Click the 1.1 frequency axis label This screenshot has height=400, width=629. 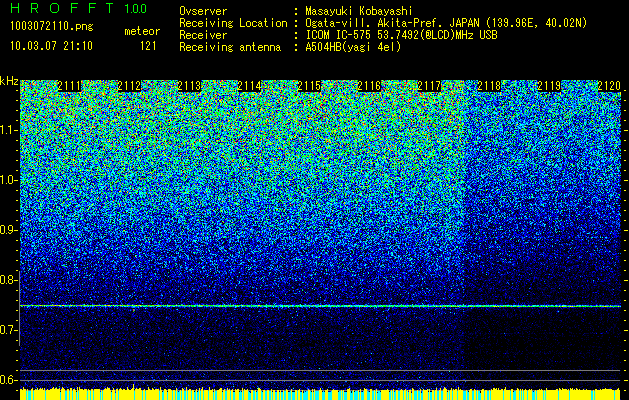[8, 130]
